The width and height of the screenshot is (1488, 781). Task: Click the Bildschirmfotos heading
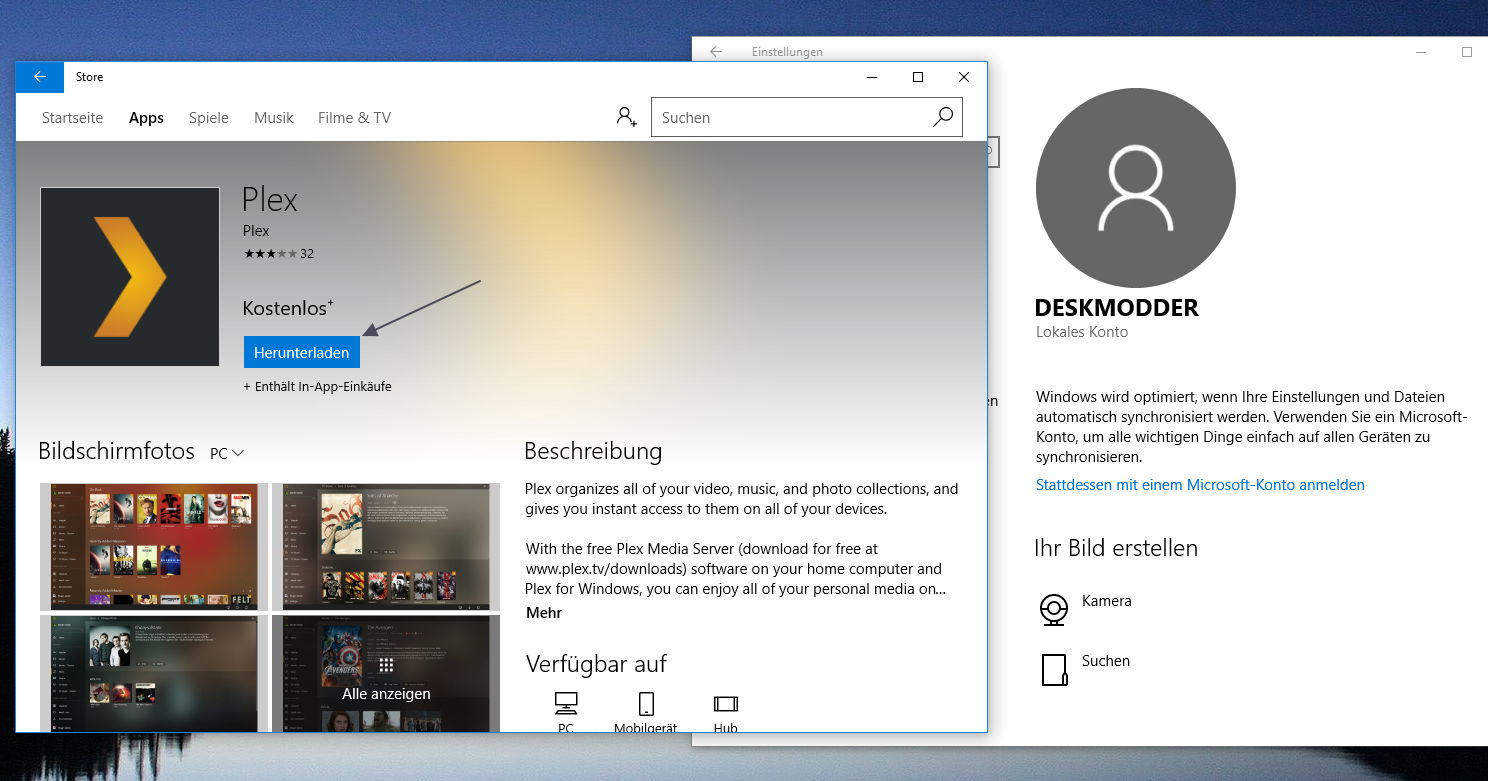(116, 451)
